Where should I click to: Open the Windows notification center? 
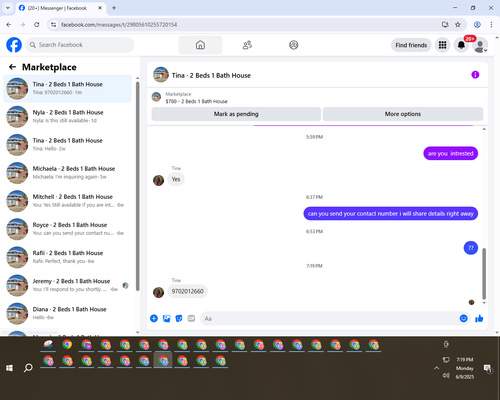point(488,368)
